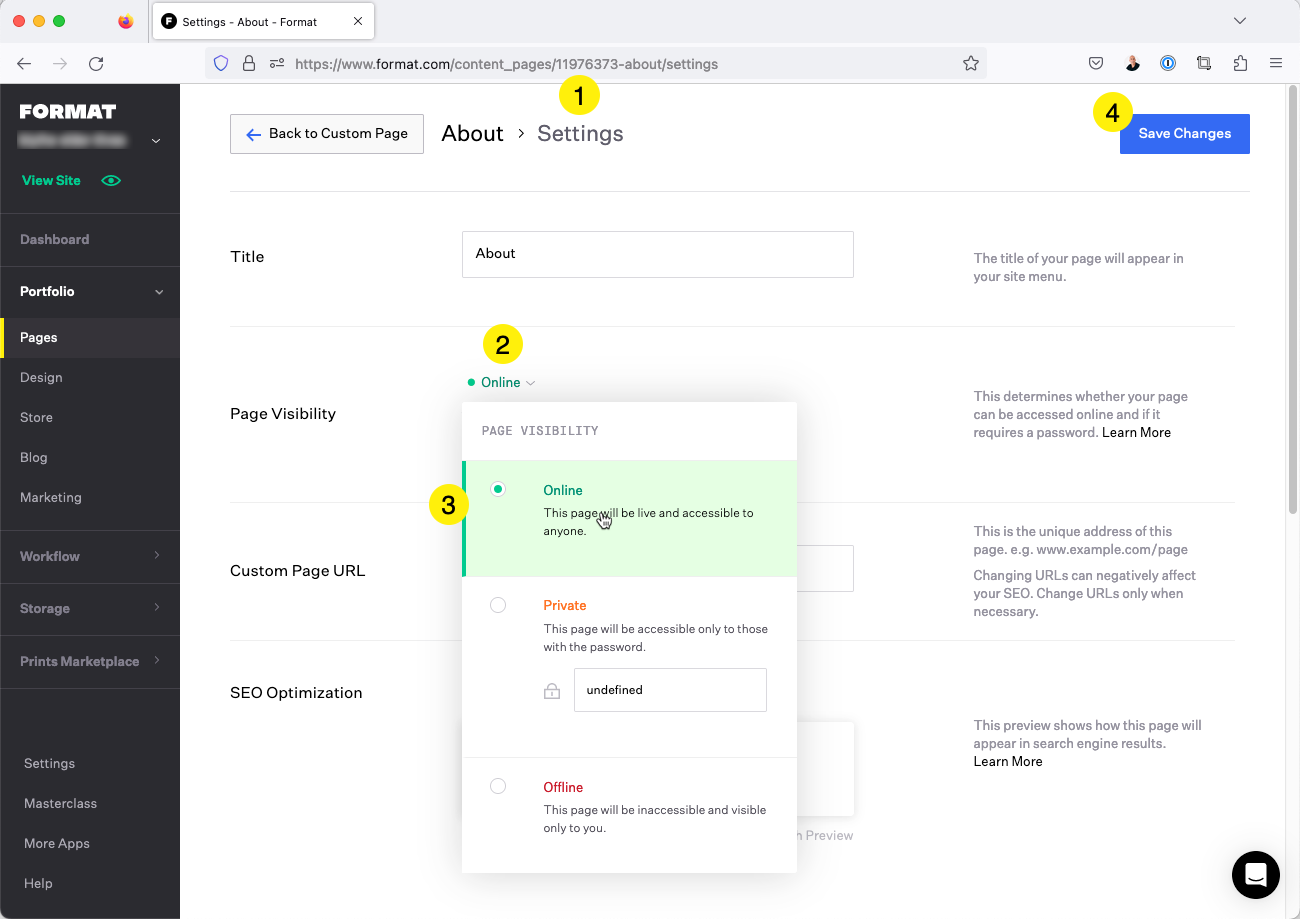Open 1Password extension icon
The width and height of the screenshot is (1300, 919).
pos(1168,63)
